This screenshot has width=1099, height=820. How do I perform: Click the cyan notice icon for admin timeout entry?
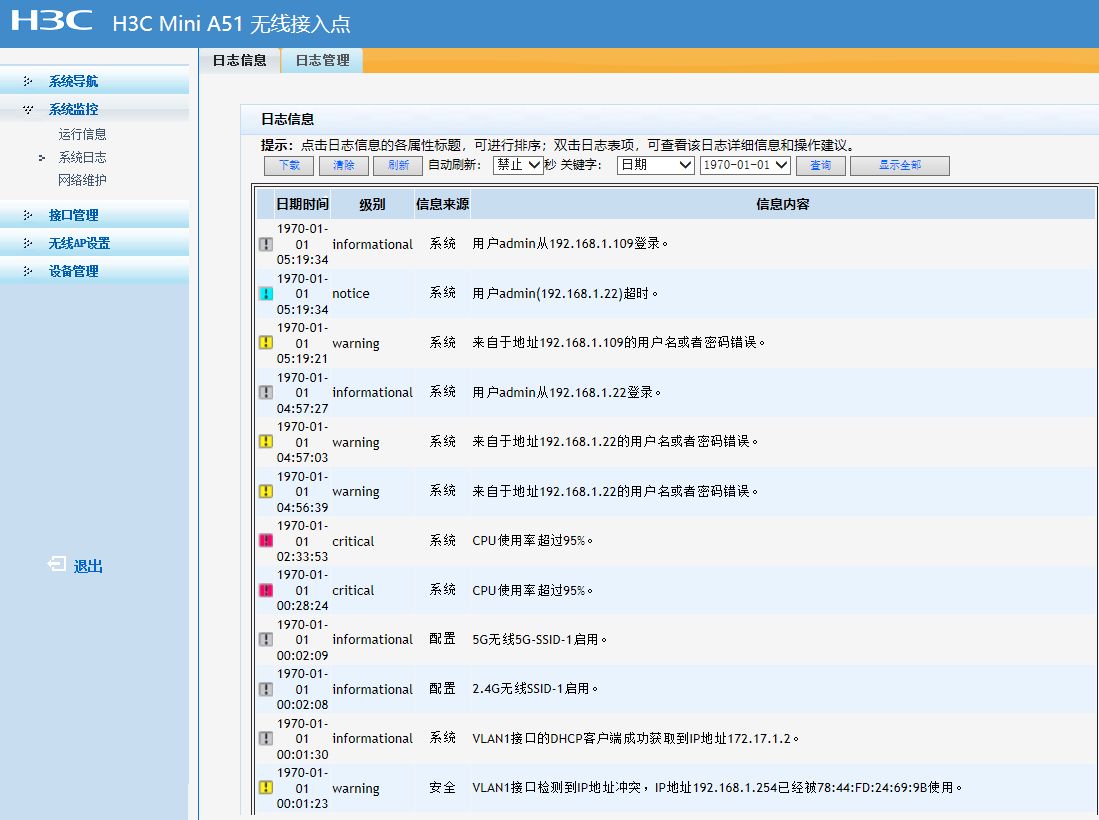pyautogui.click(x=266, y=294)
